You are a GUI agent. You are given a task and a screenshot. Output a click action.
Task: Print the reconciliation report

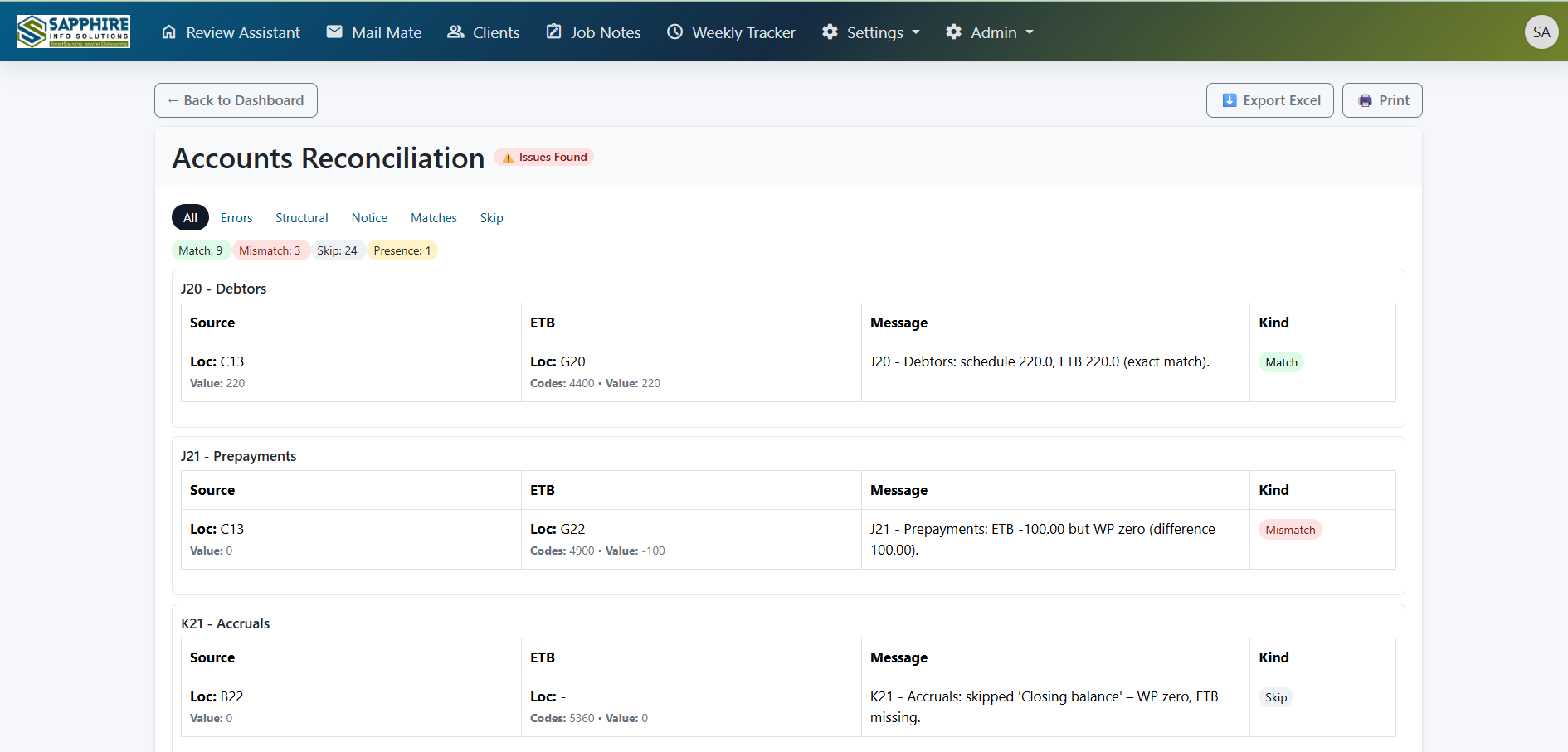point(1382,100)
